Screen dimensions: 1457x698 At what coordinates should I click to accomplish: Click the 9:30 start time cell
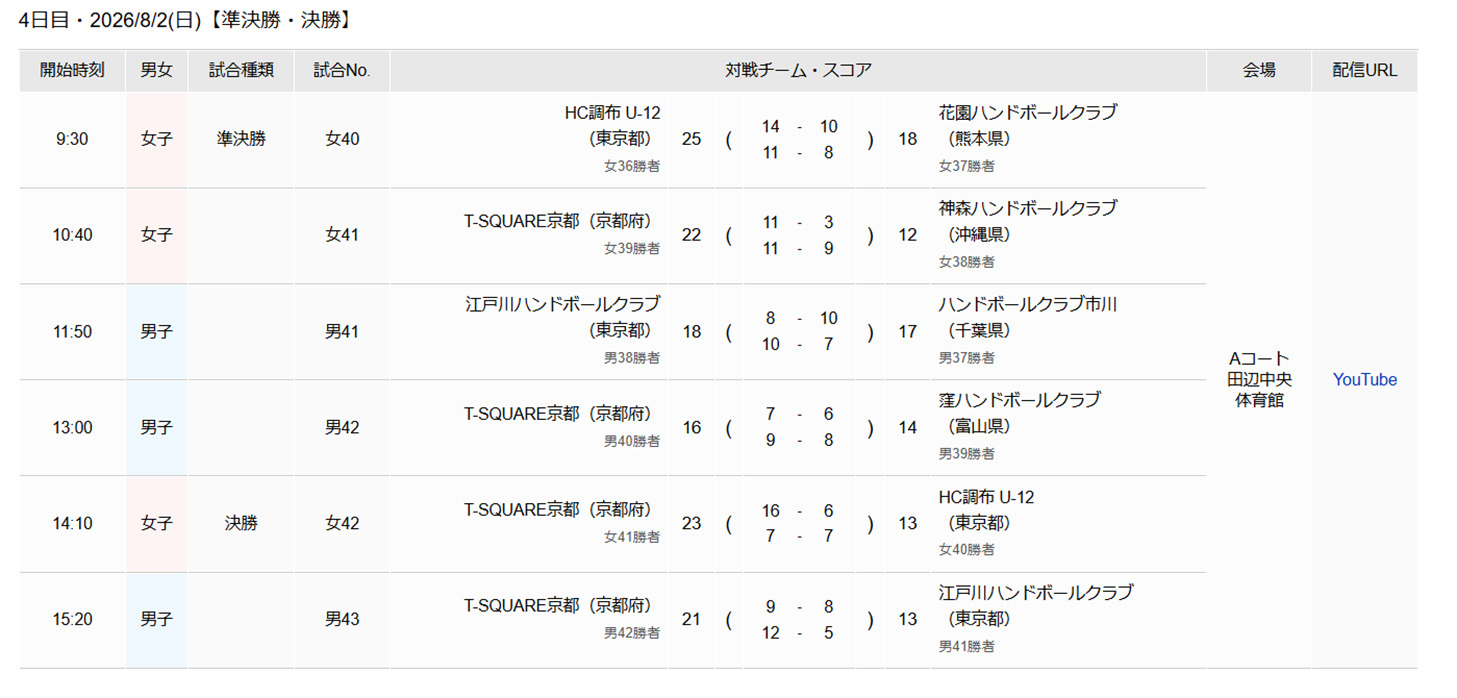pyautogui.click(x=72, y=139)
